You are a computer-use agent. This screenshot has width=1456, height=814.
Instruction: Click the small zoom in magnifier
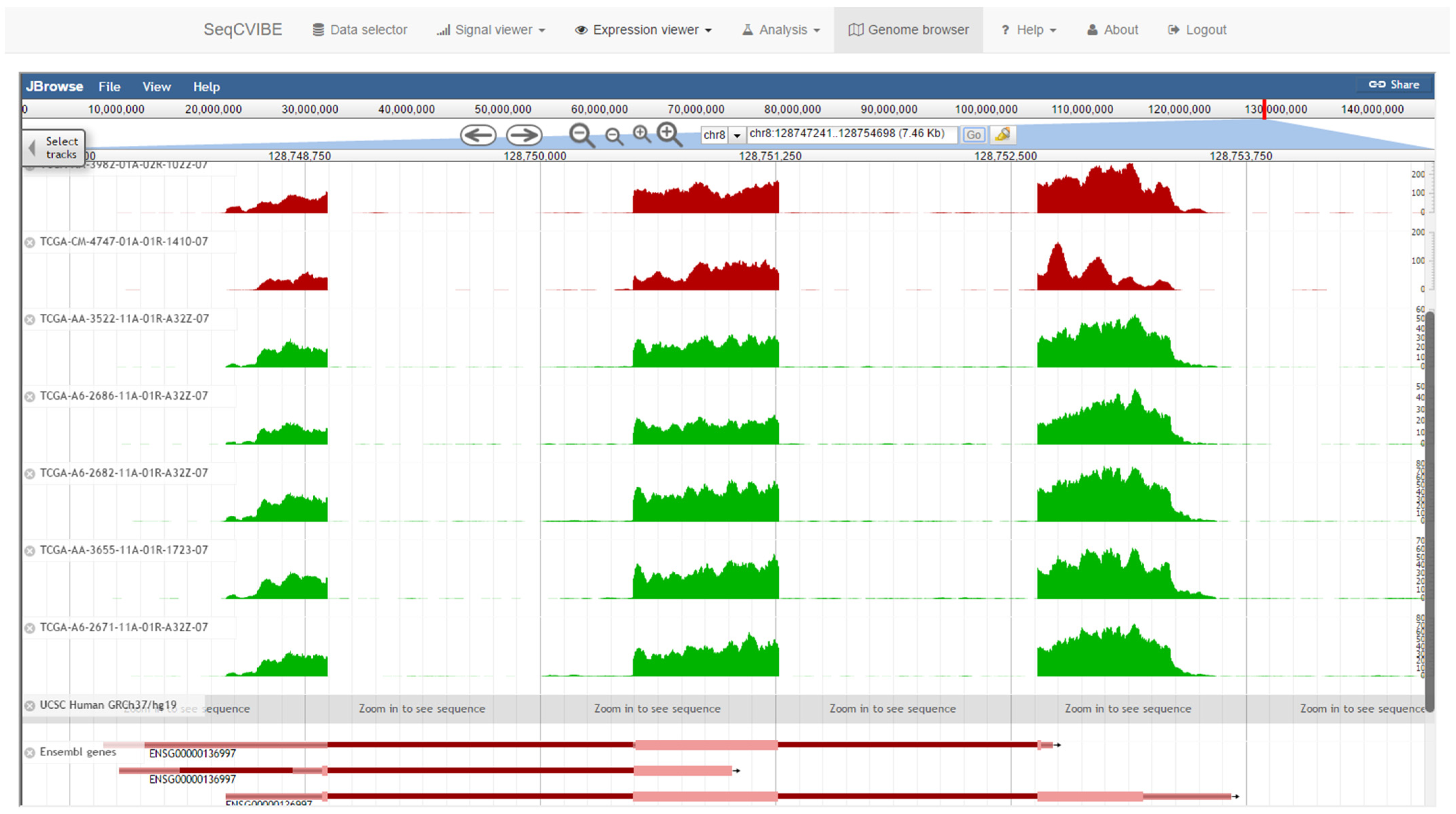tap(642, 134)
